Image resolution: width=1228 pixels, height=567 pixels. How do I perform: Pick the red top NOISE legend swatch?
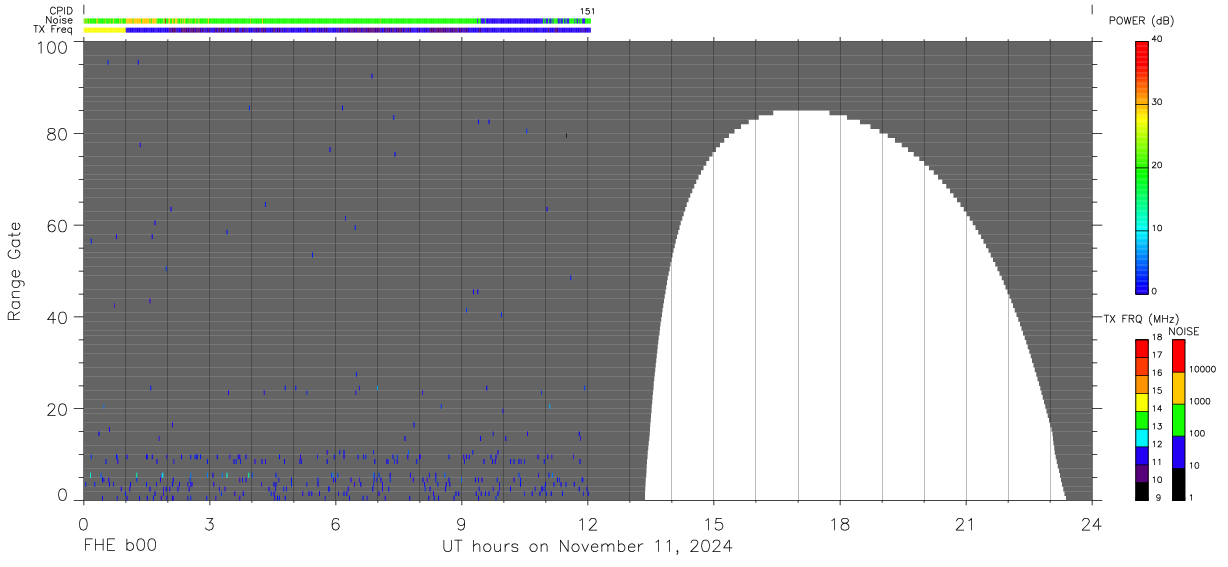(1178, 356)
